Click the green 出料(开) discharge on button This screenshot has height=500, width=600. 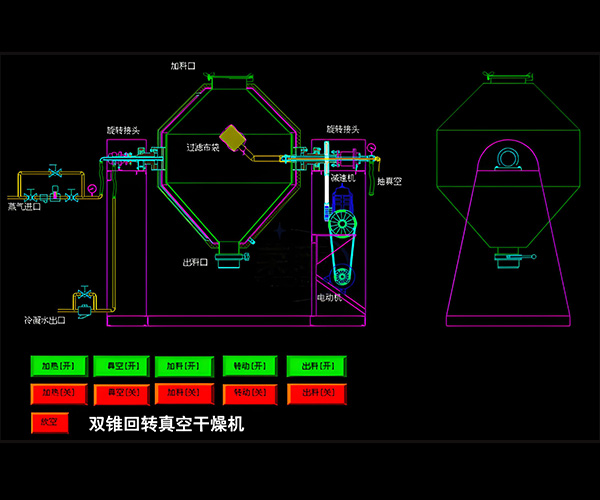(x=316, y=366)
